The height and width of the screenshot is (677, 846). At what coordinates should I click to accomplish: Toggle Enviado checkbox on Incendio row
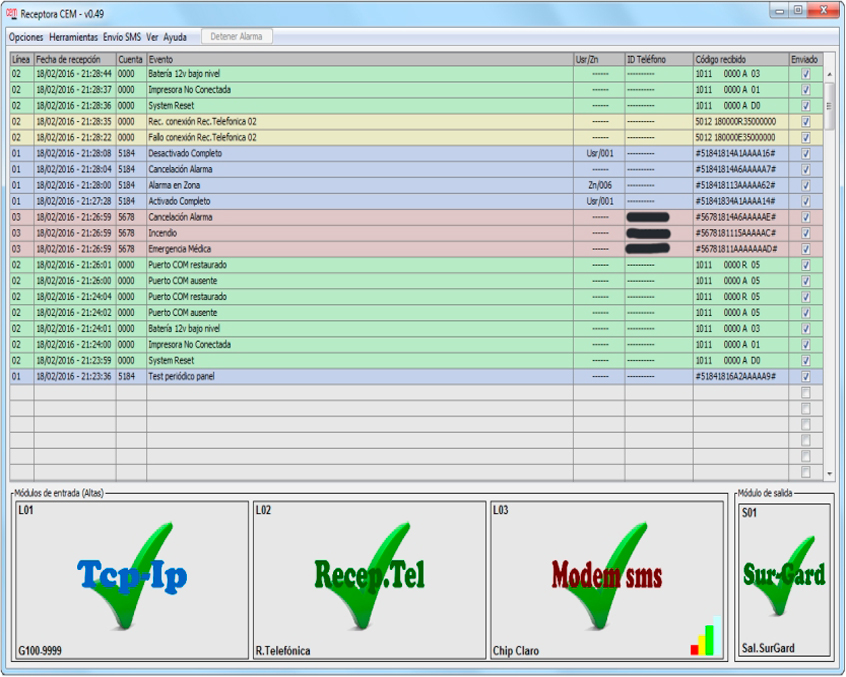click(x=806, y=233)
